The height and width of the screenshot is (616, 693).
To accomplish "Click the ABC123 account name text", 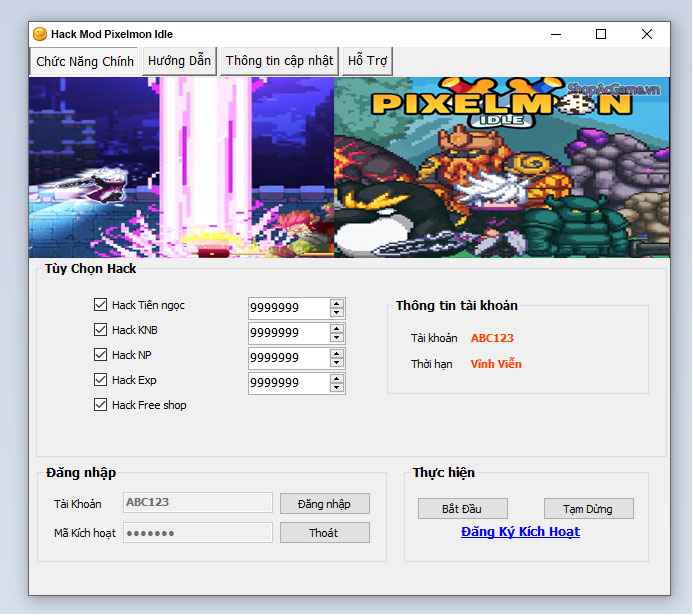I will pos(492,338).
